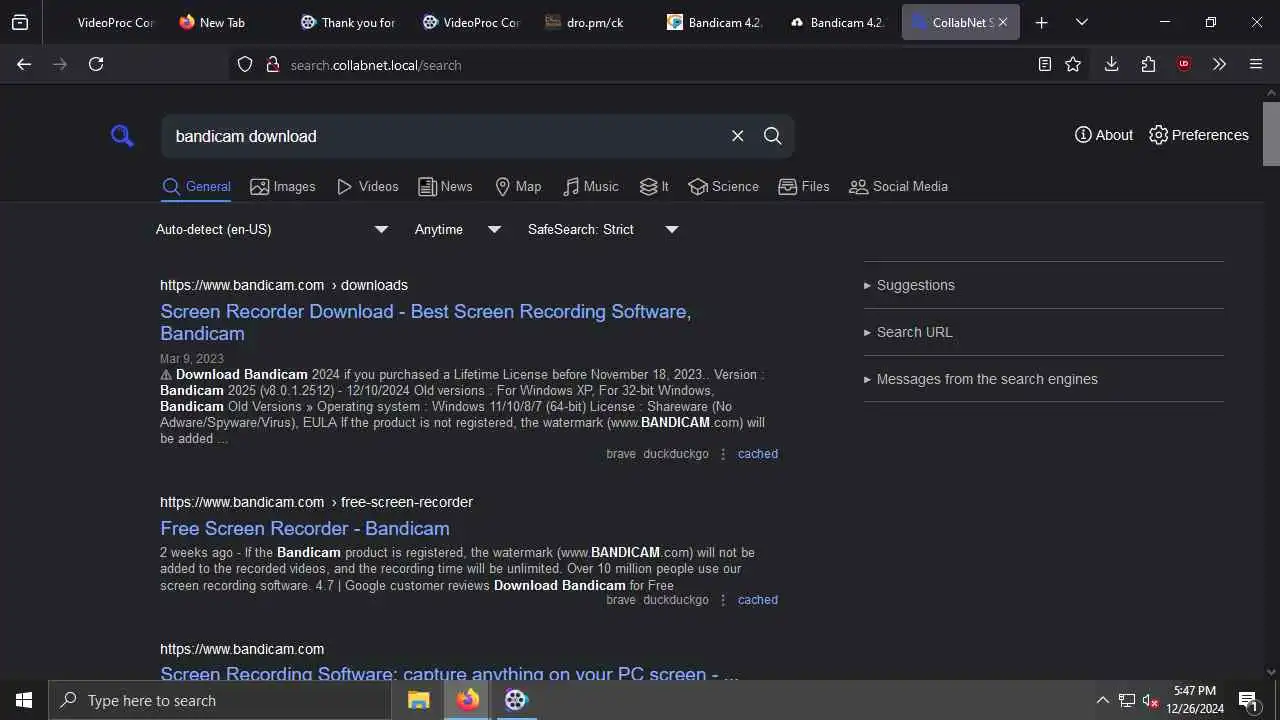Open the Windows Start menu
This screenshot has height=720, width=1280.
coord(24,700)
